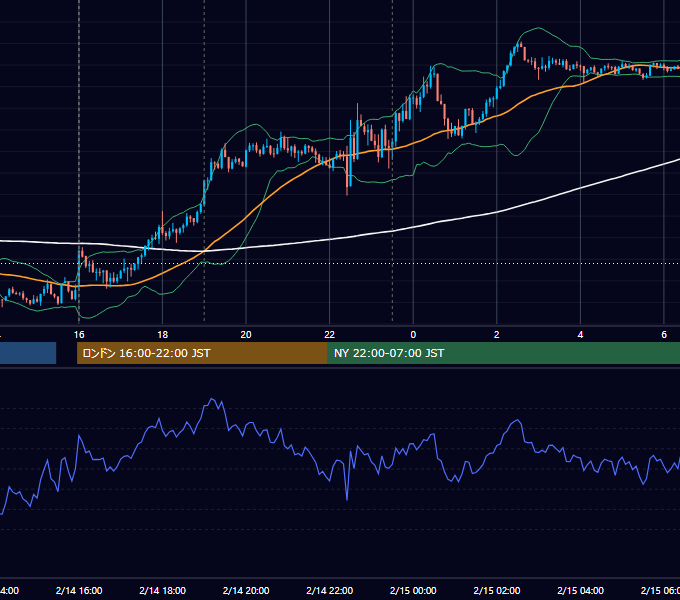
Task: Click the 4 hour label on chart axis
Action: 580,335
